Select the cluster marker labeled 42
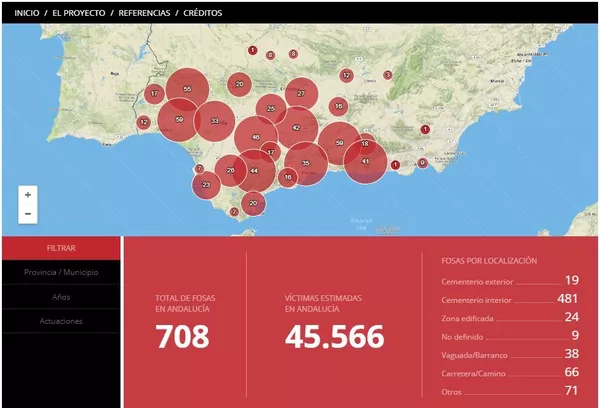Screen dimensions: 600x408 [x=297, y=127]
